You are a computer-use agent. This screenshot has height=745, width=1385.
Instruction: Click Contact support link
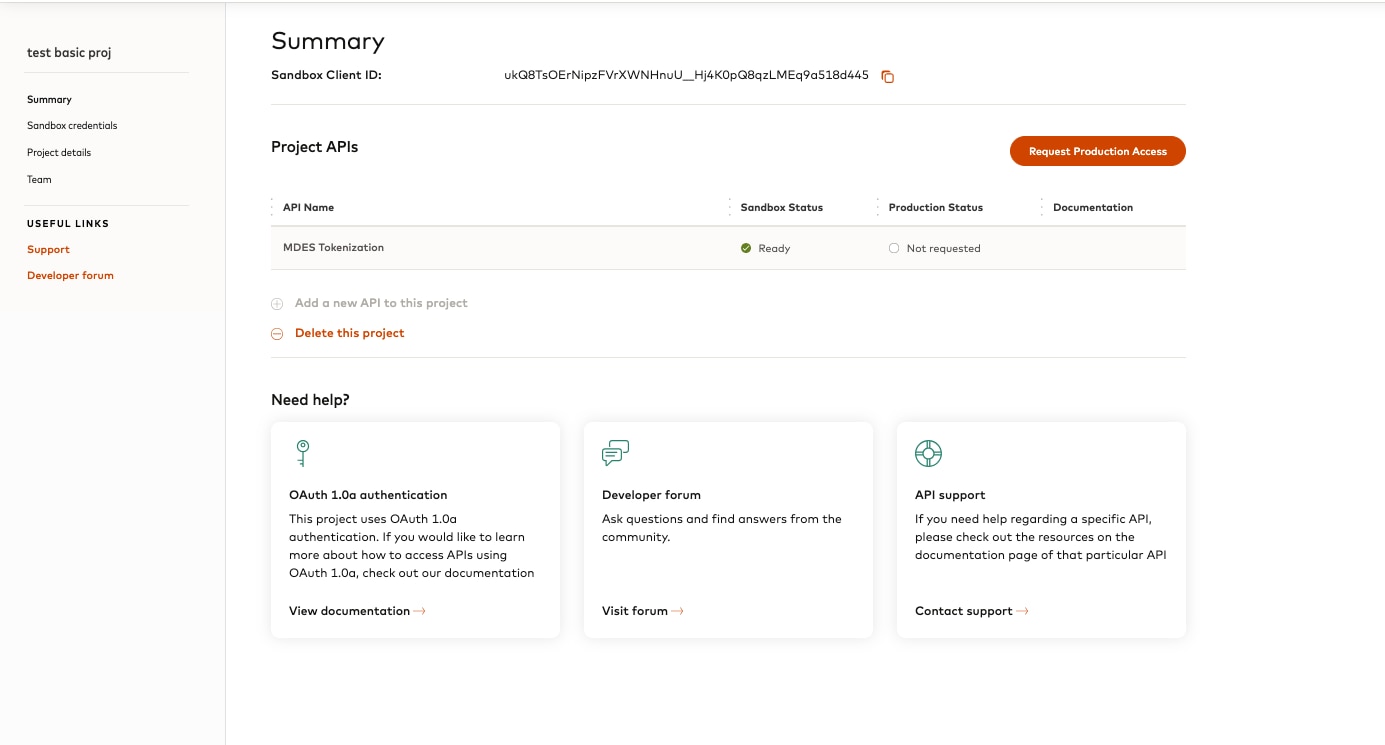(x=970, y=611)
